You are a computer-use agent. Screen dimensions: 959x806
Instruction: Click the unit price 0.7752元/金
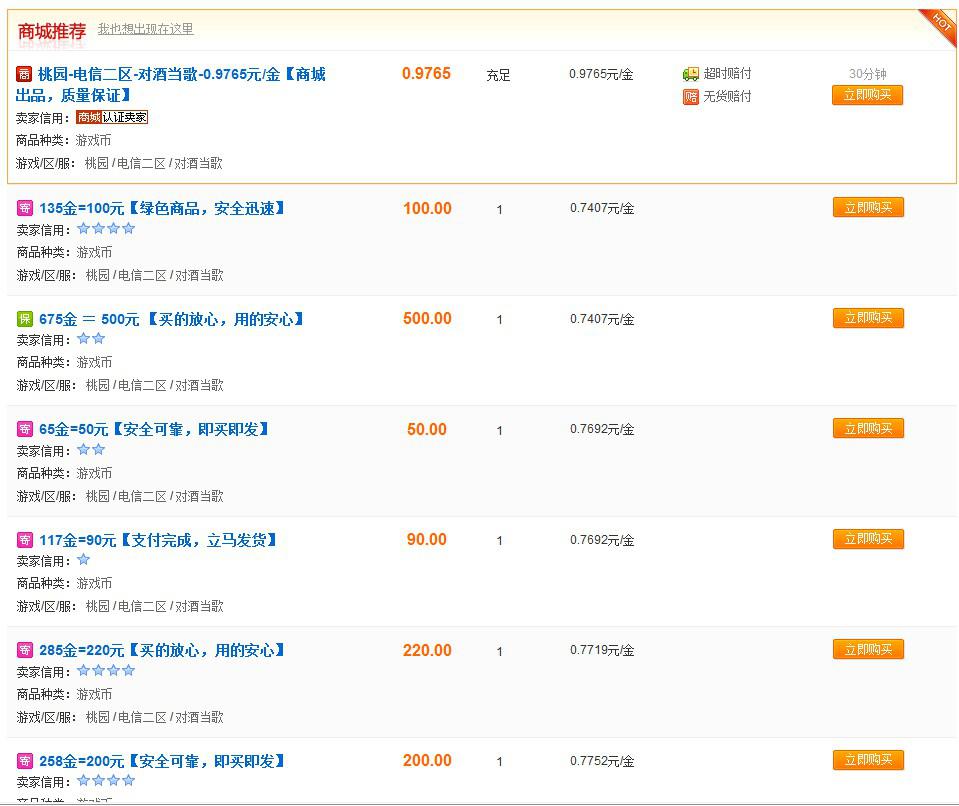coord(602,761)
